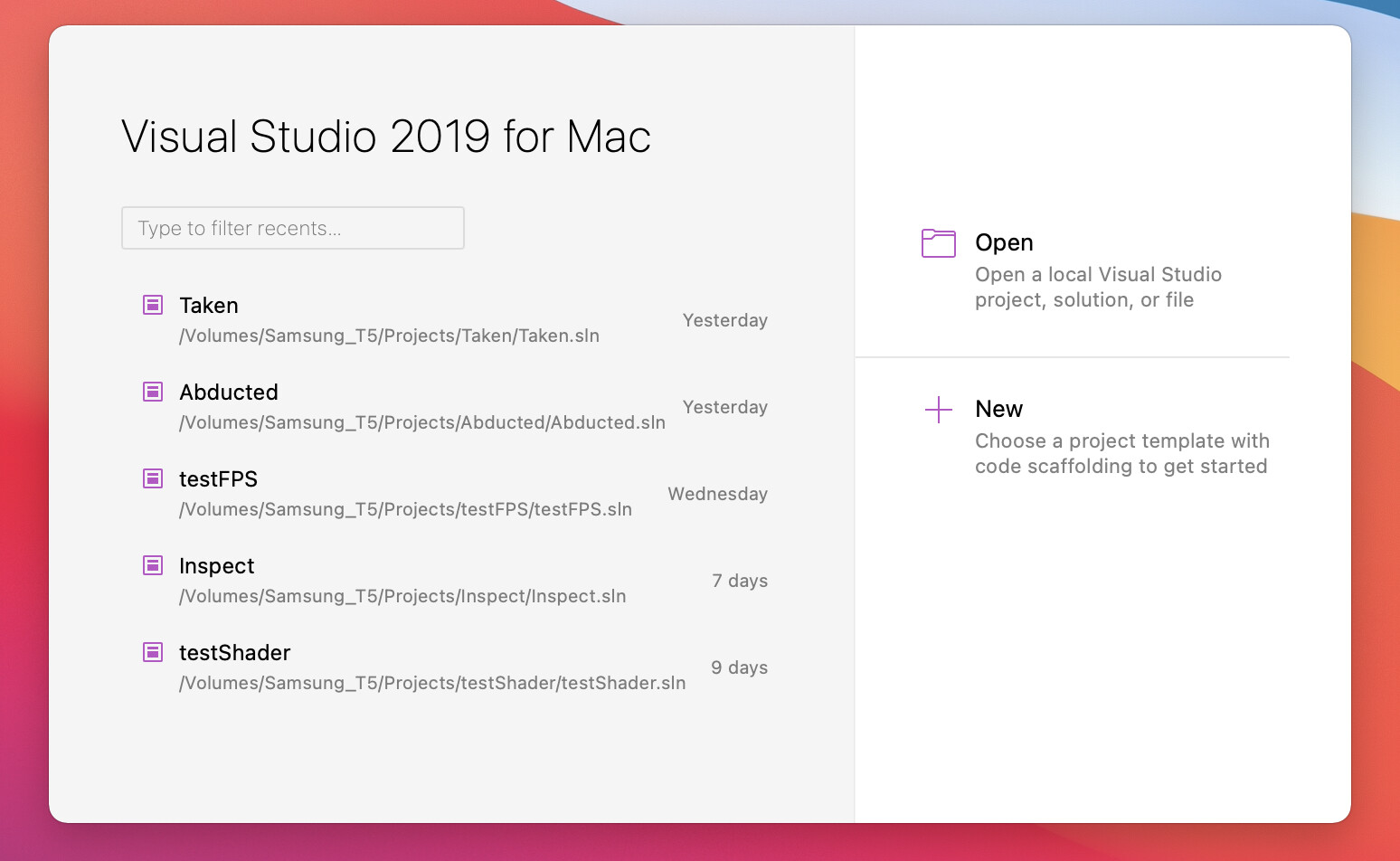
Task: Click the testShader.sln file path
Action: [432, 683]
